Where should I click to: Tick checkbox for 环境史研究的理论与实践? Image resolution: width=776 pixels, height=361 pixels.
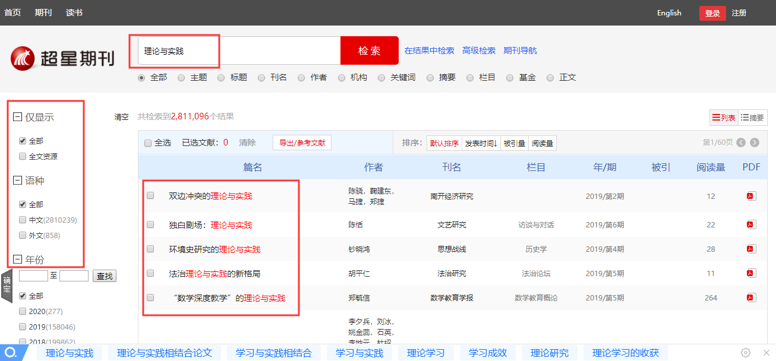pos(150,249)
